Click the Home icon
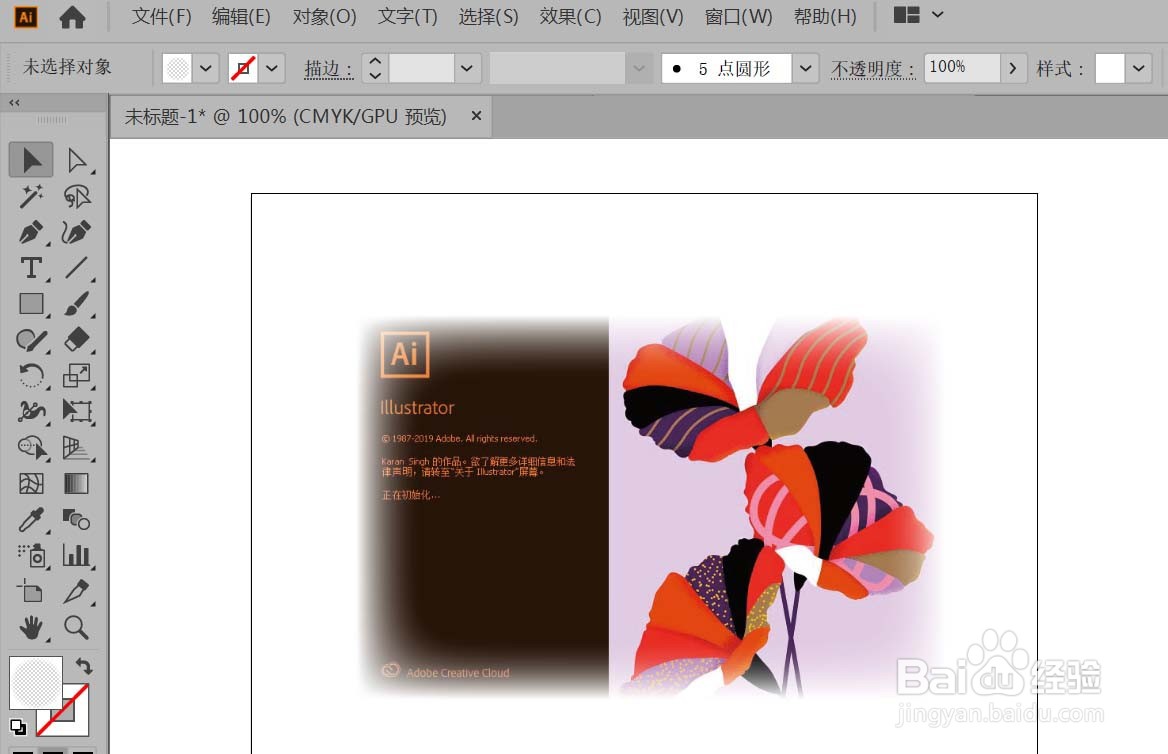 click(72, 16)
